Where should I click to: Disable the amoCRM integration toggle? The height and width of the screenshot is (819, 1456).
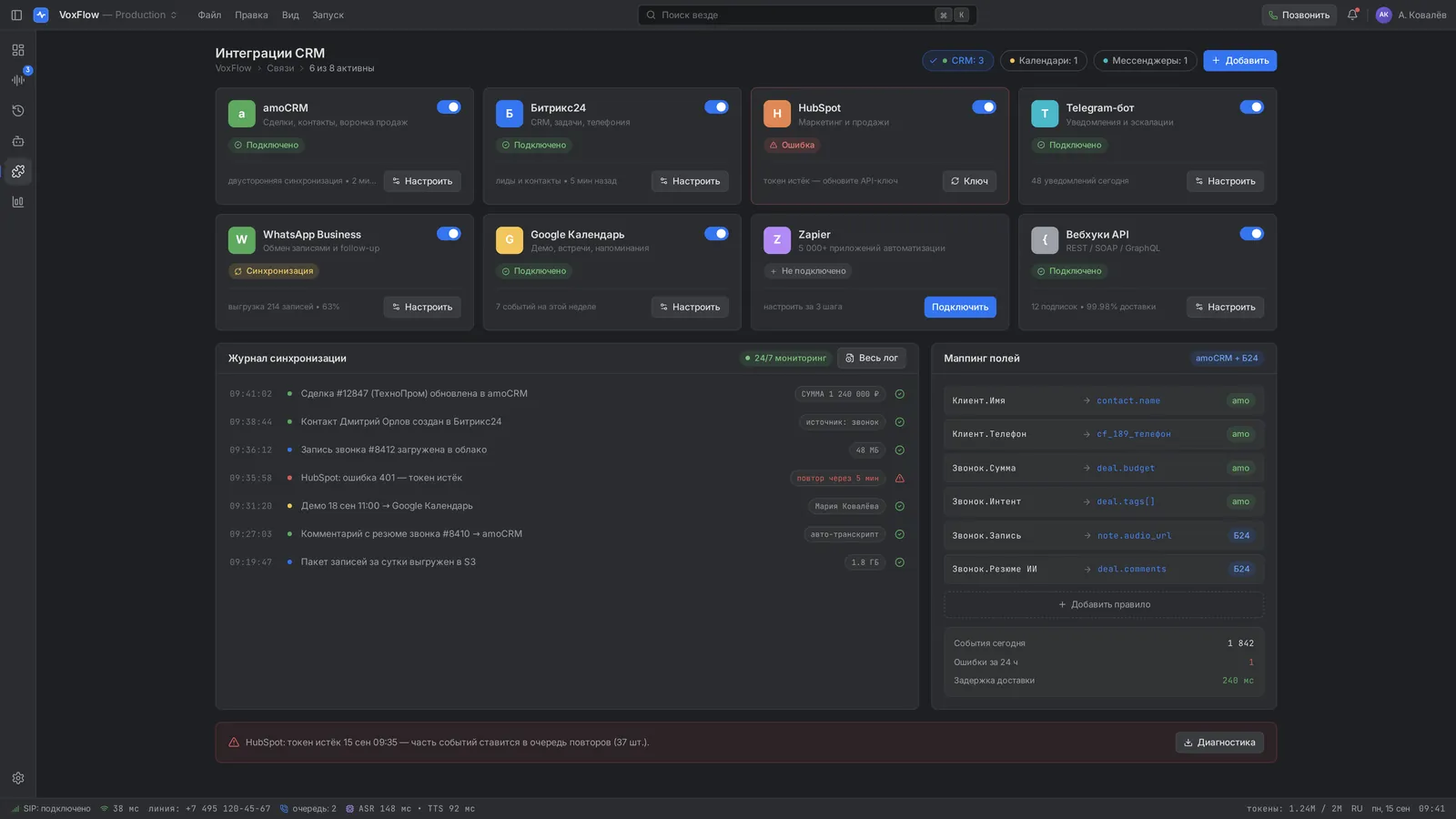tap(449, 107)
